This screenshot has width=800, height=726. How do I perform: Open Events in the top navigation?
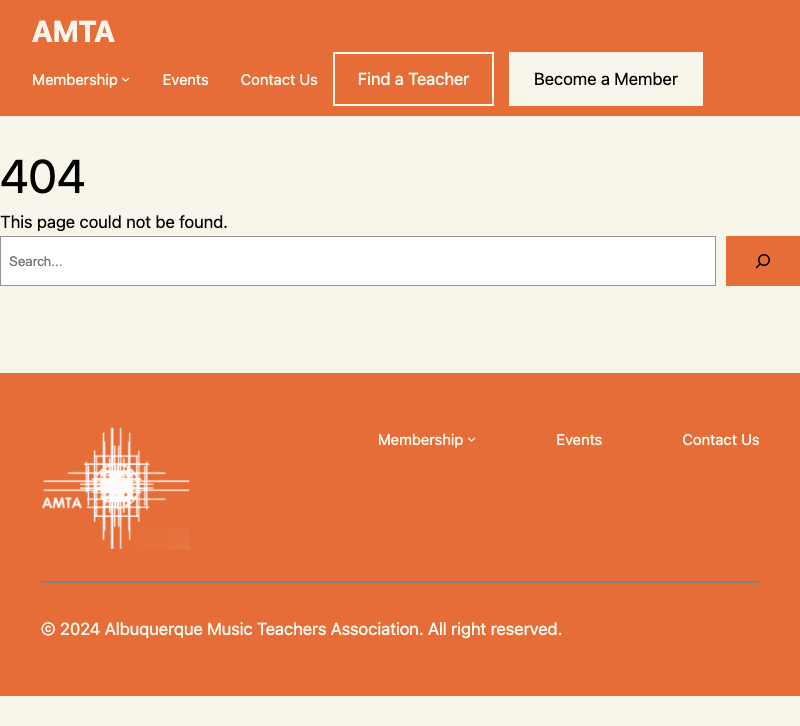[x=185, y=80]
